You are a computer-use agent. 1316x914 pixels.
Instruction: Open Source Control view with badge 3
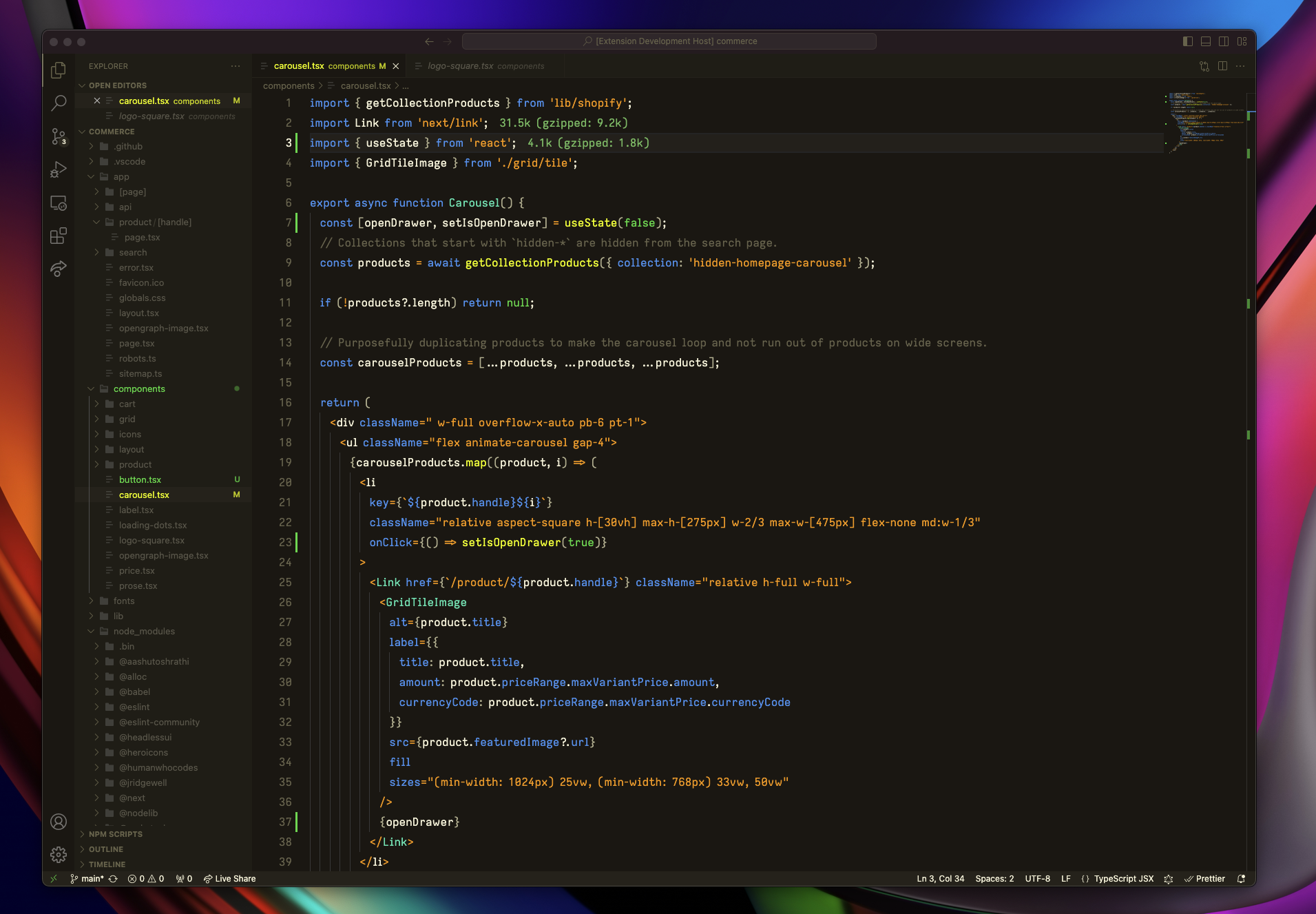pyautogui.click(x=59, y=136)
